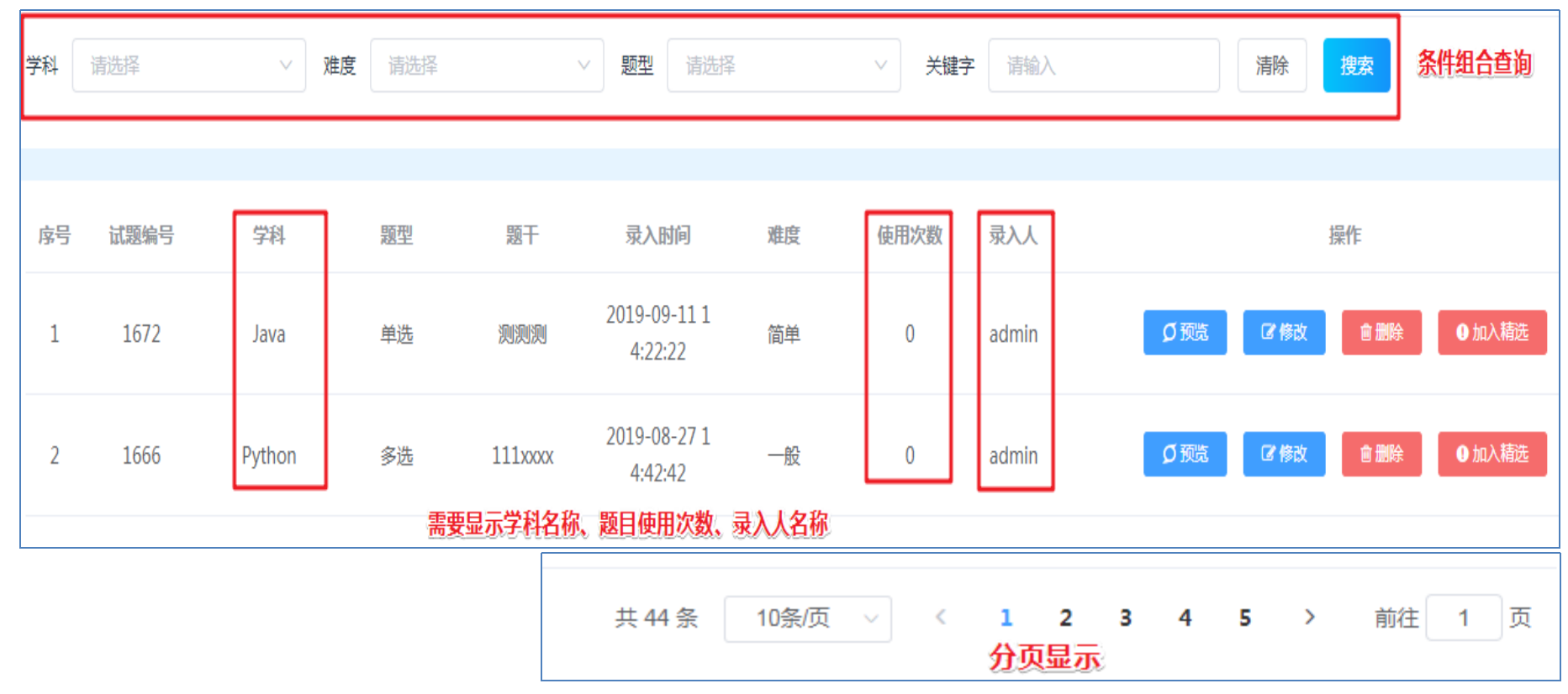The image size is (1568, 694).
Task: Click question number 1672 cell
Action: click(x=141, y=334)
